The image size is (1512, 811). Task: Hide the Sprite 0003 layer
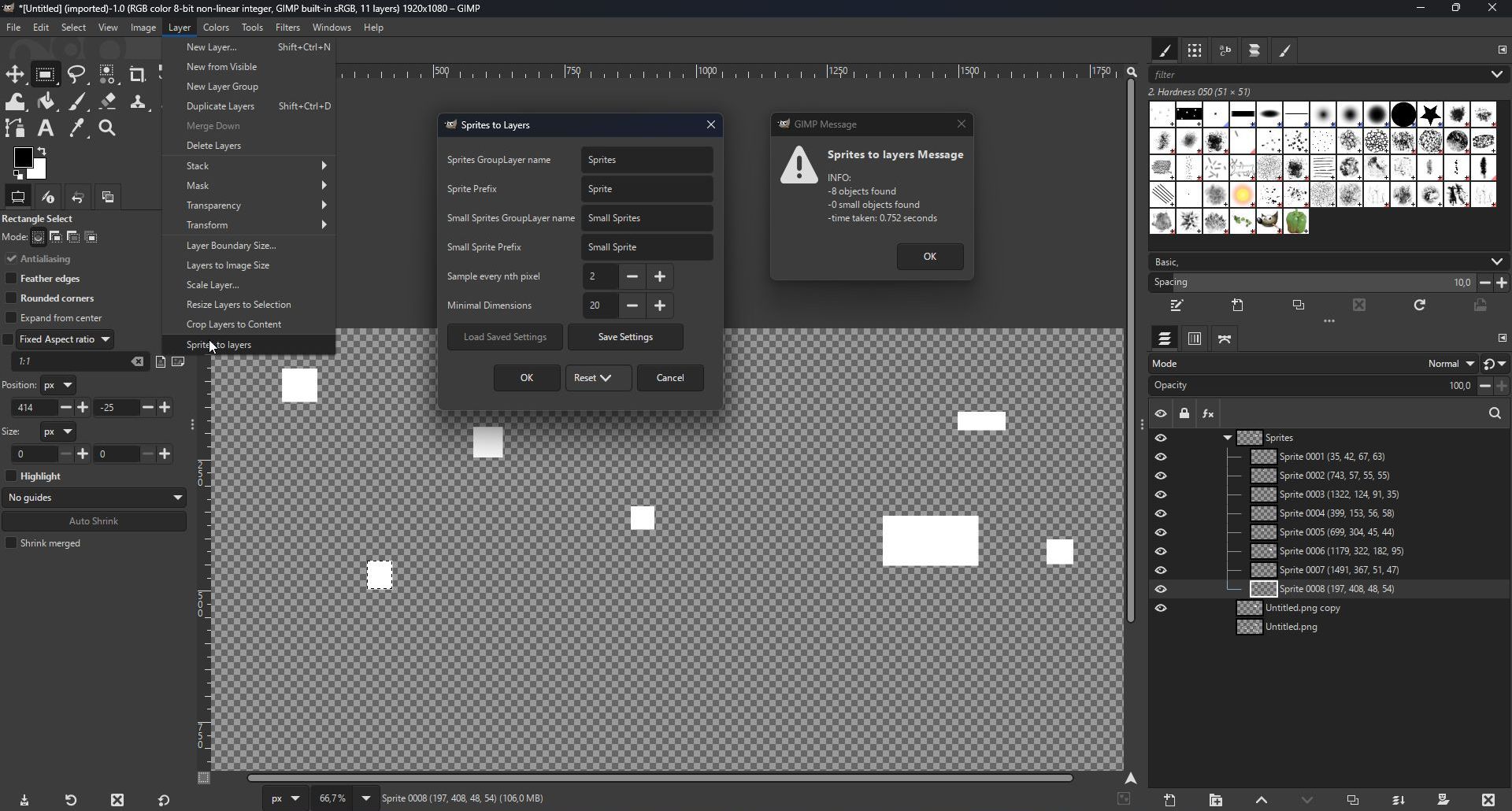(1162, 495)
